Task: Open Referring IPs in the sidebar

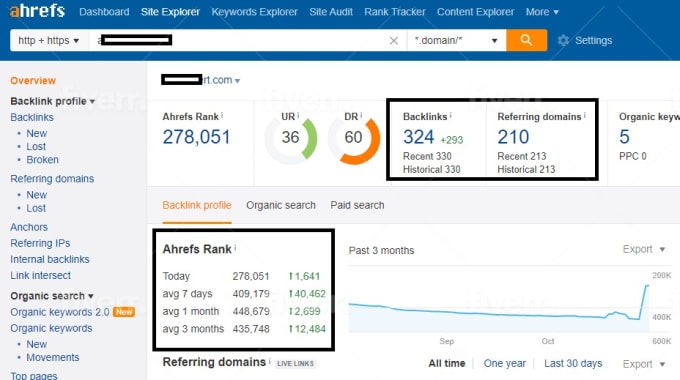Action: coord(40,243)
